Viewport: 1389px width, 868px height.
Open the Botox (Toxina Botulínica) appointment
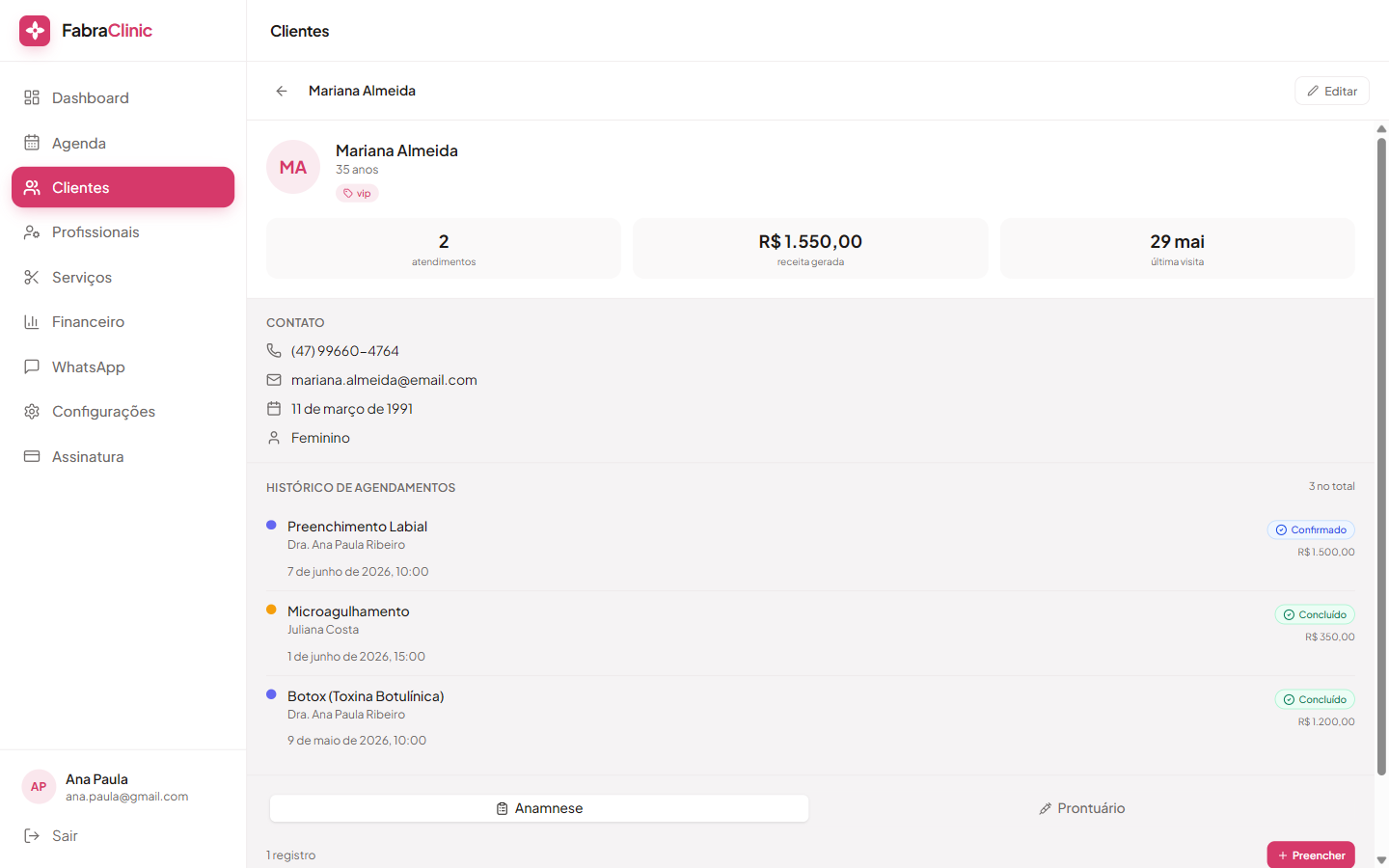click(810, 719)
